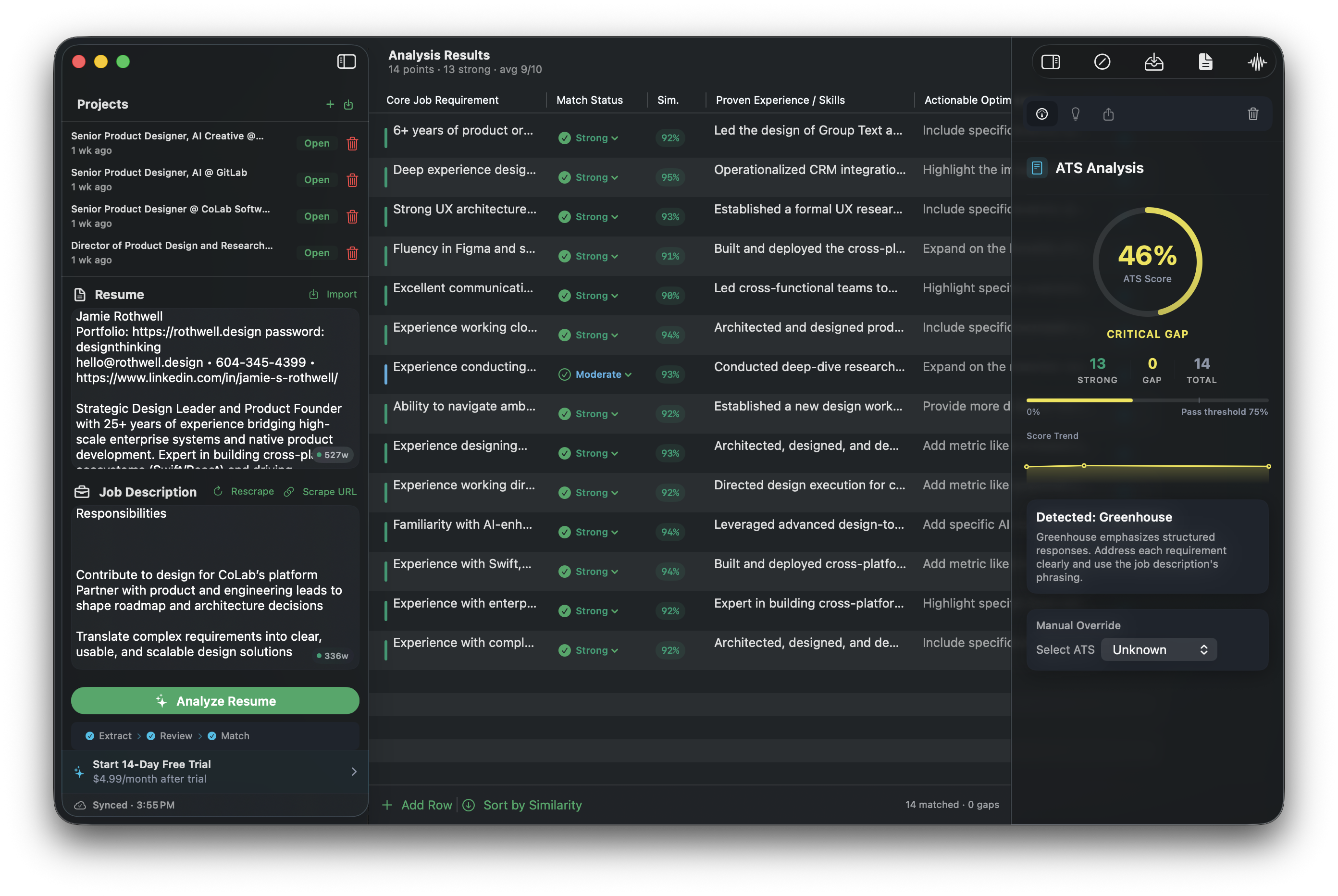Click into the Job Description text field

click(215, 587)
